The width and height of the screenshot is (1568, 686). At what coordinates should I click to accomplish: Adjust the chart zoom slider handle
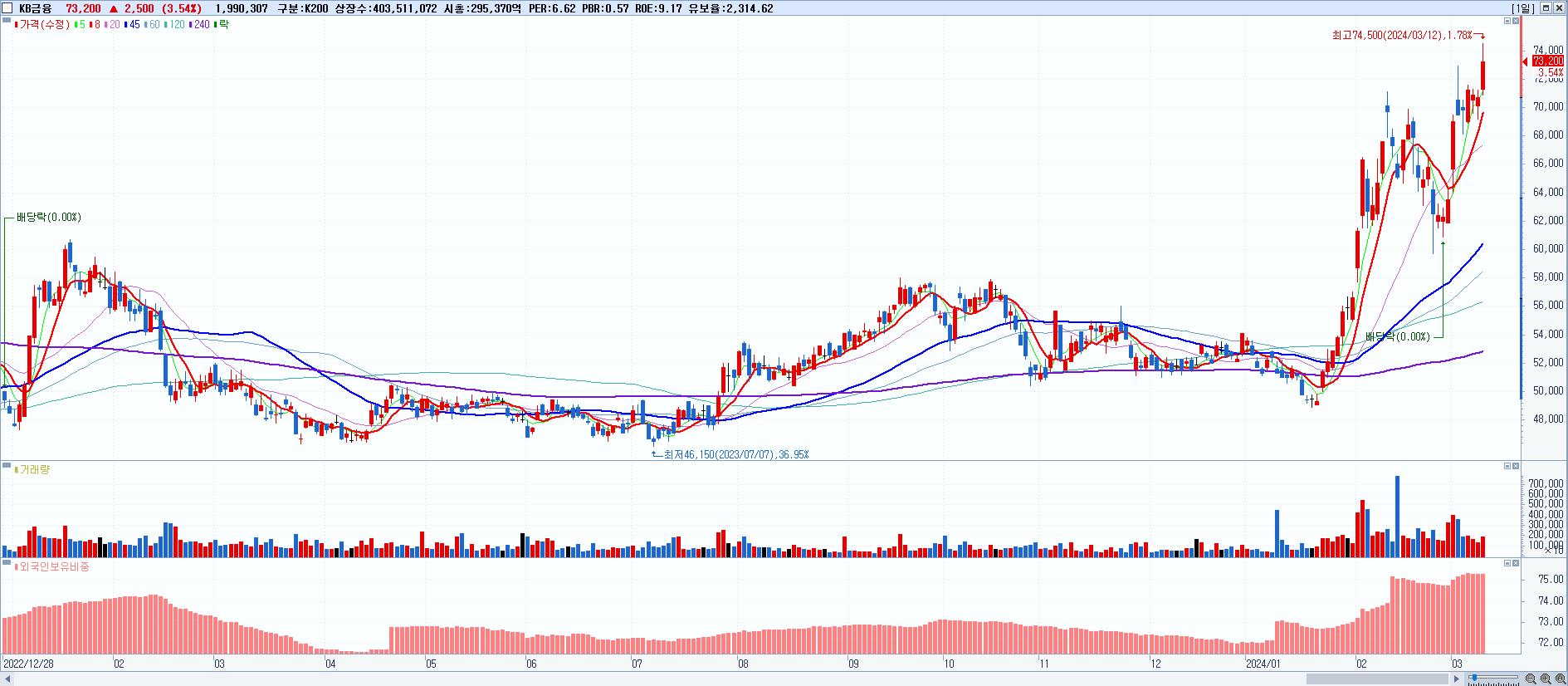1473,679
